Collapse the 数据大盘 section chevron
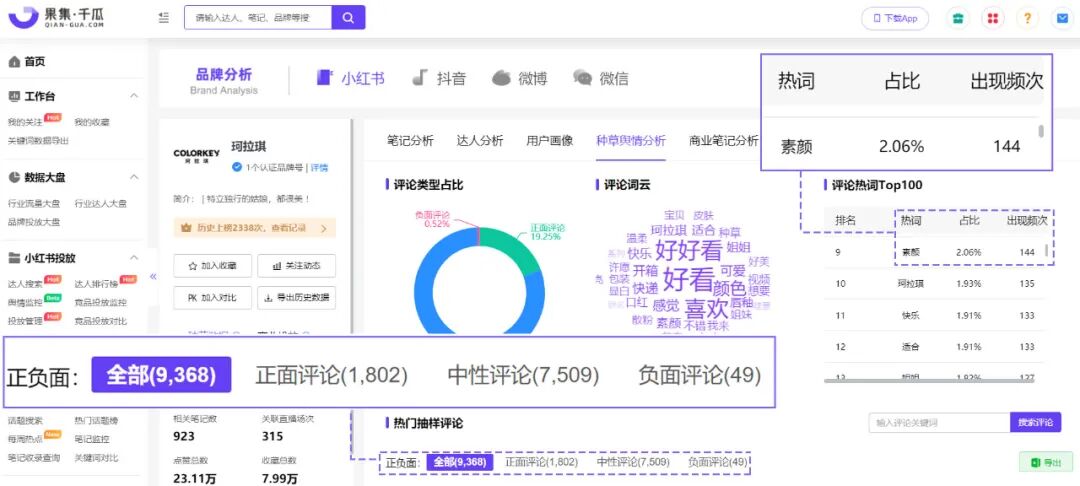Screen dimensions: 1080x486 [x=134, y=178]
